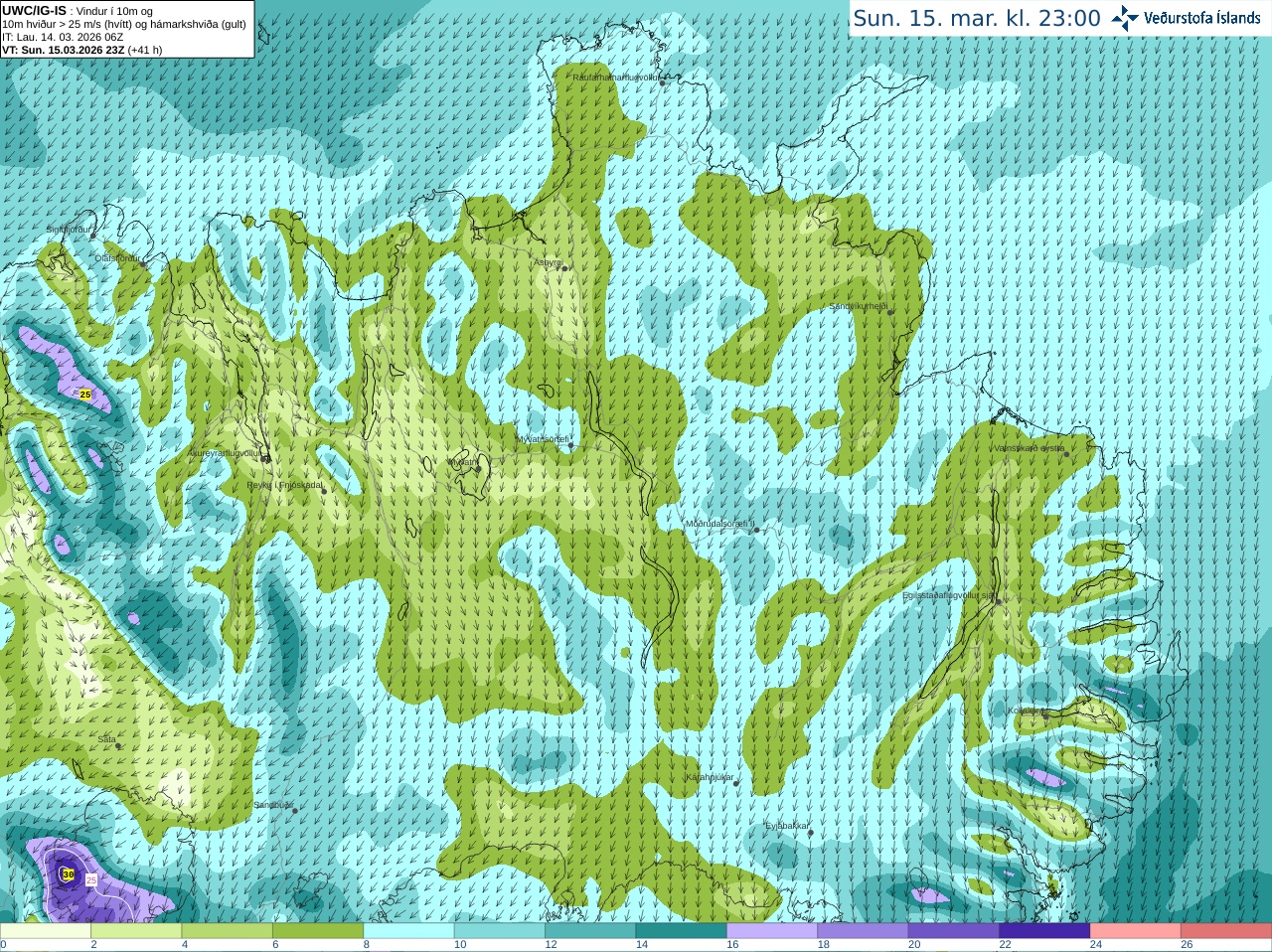The image size is (1272, 952).
Task: Click the yellow 30 m/s gust marker
Action: (x=68, y=874)
